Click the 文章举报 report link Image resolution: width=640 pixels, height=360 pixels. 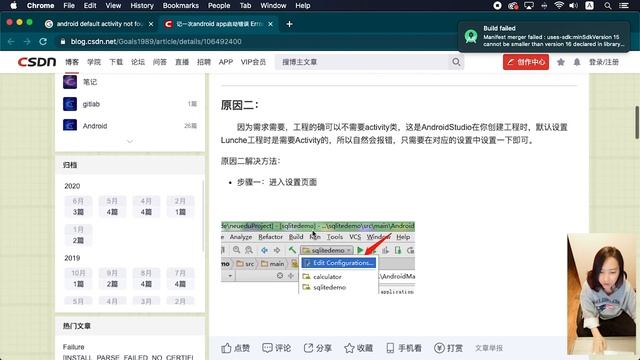pyautogui.click(x=489, y=348)
